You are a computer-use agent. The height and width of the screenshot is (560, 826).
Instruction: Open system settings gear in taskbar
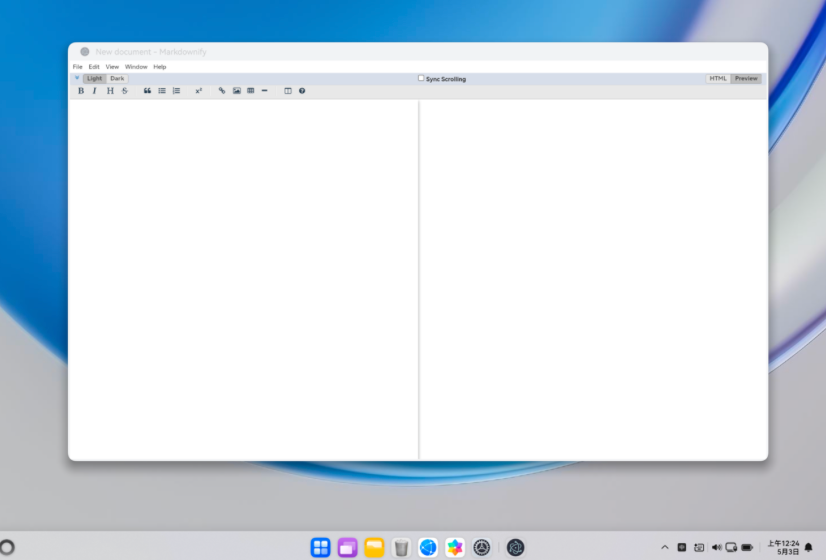tap(481, 547)
